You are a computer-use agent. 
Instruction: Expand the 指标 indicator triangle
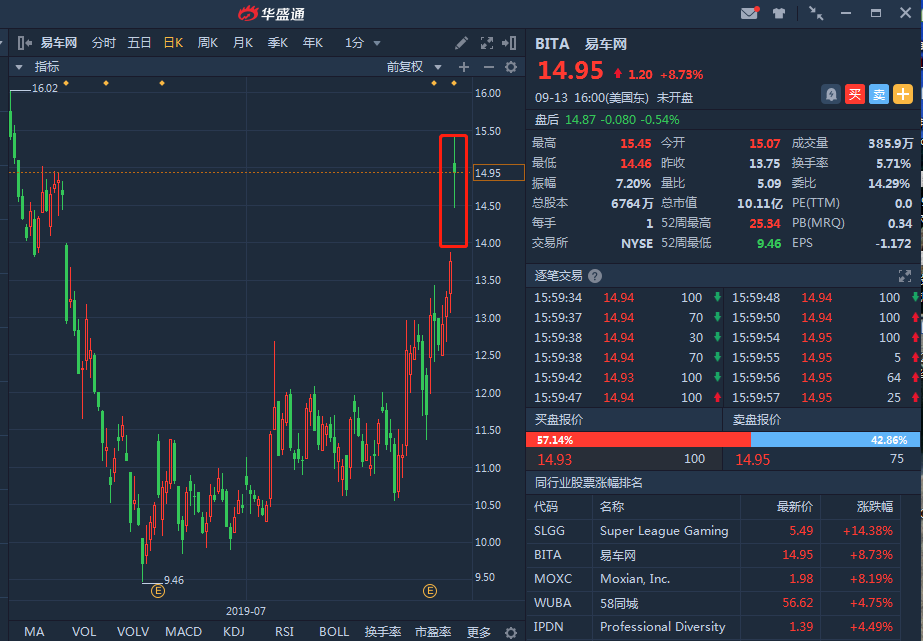coord(19,67)
